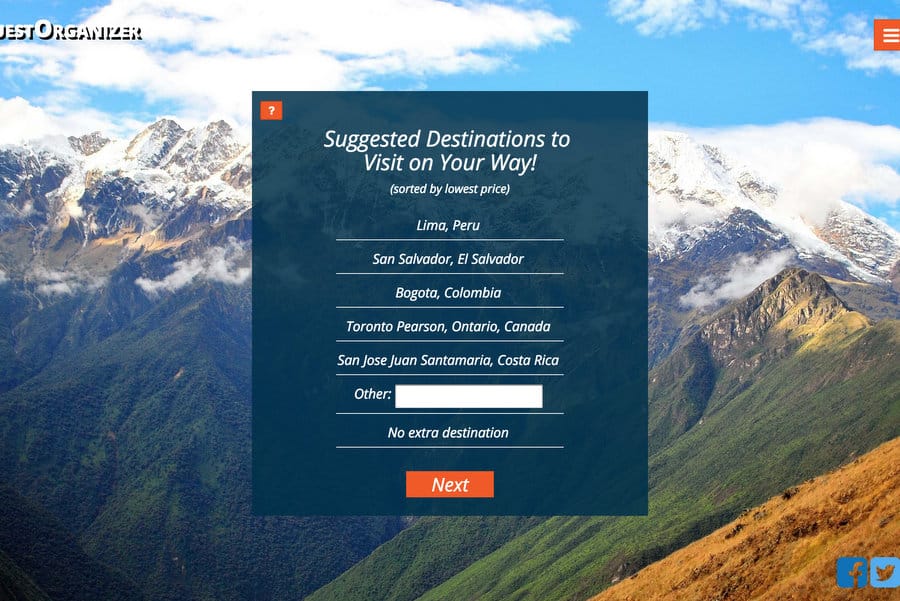900x601 pixels.
Task: Click the QuestOrganizer logo
Action: pos(70,31)
